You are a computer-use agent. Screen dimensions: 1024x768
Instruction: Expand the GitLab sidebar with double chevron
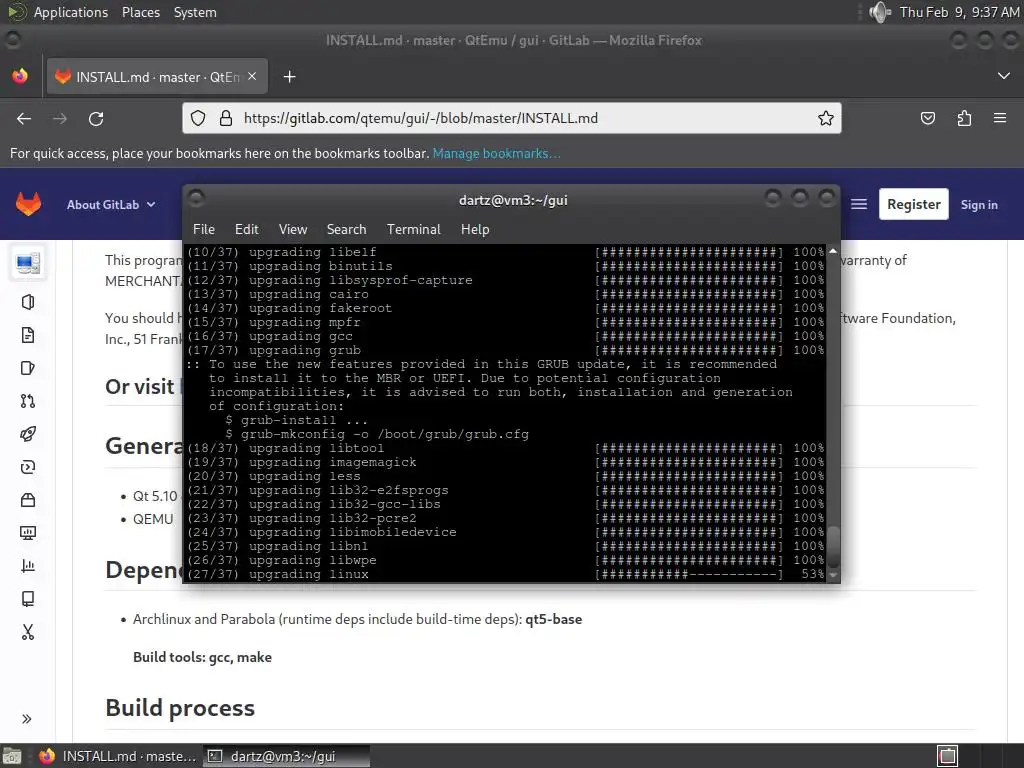pyautogui.click(x=27, y=719)
